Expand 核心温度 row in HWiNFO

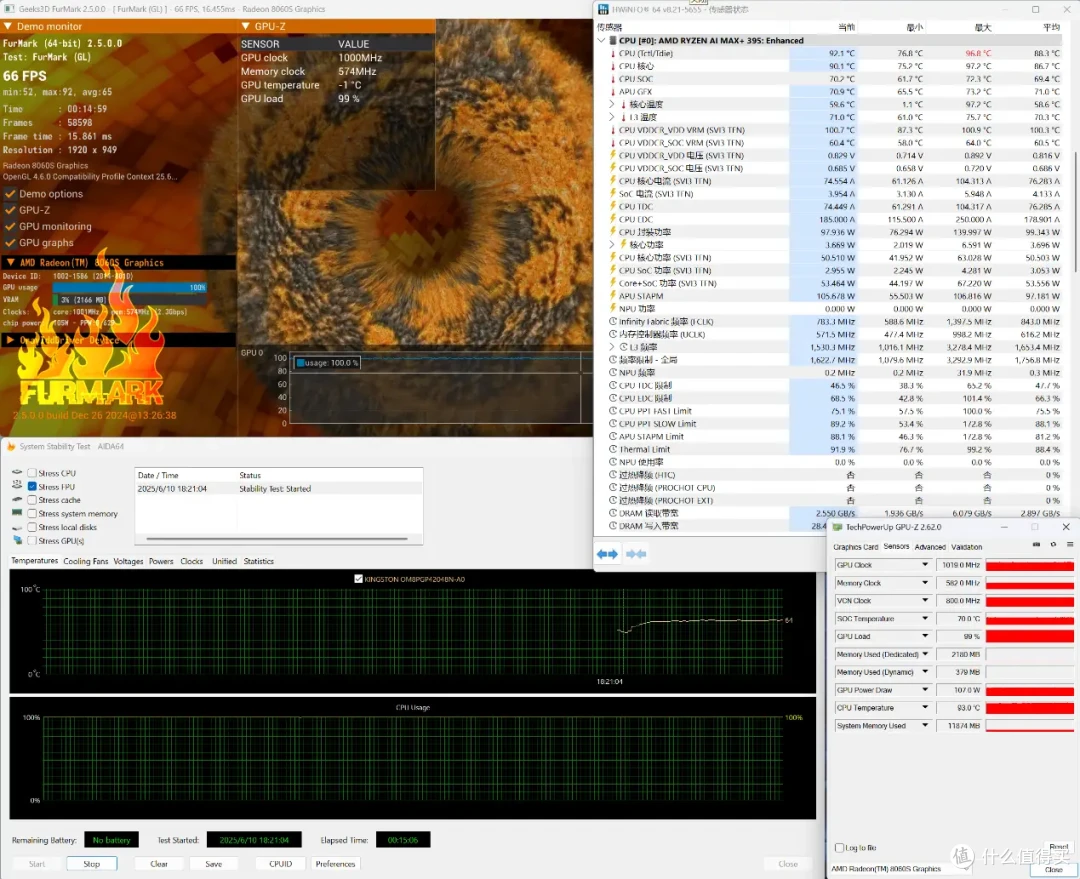tap(612, 105)
